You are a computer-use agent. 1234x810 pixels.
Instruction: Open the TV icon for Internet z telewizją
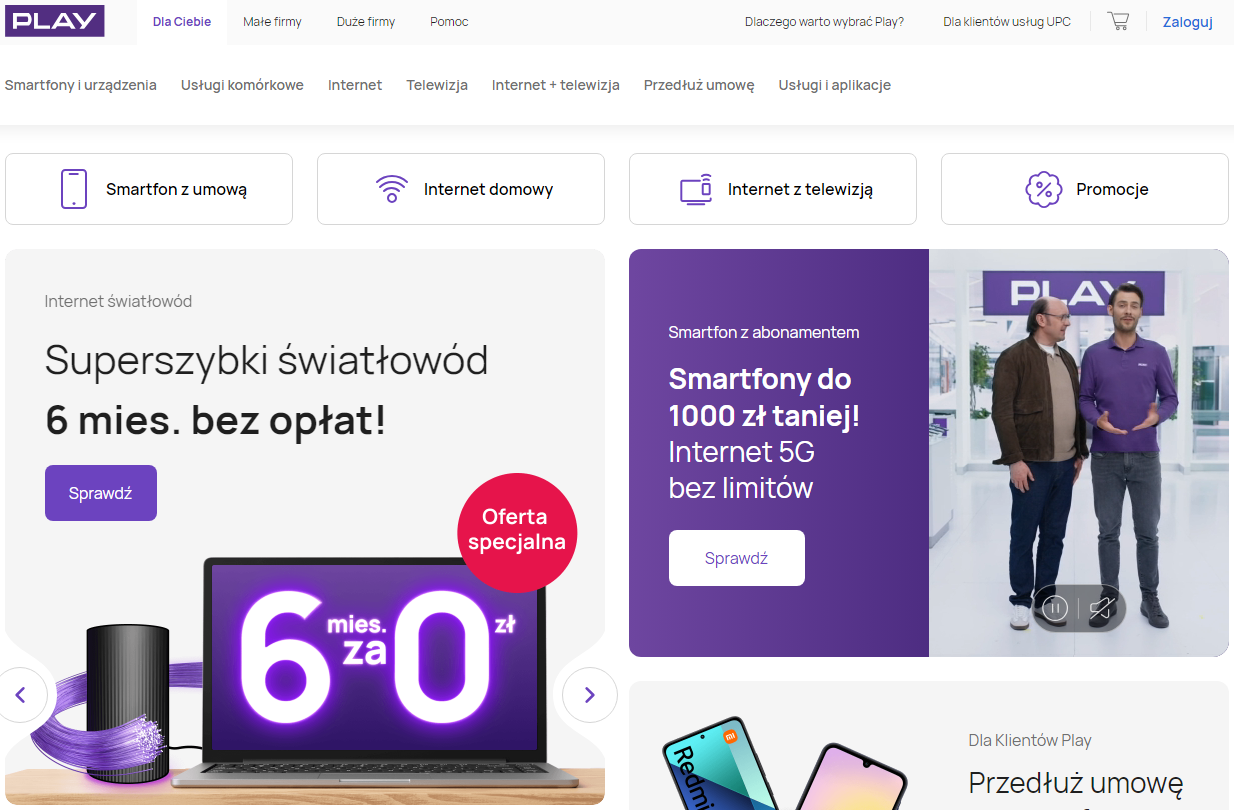click(x=696, y=189)
